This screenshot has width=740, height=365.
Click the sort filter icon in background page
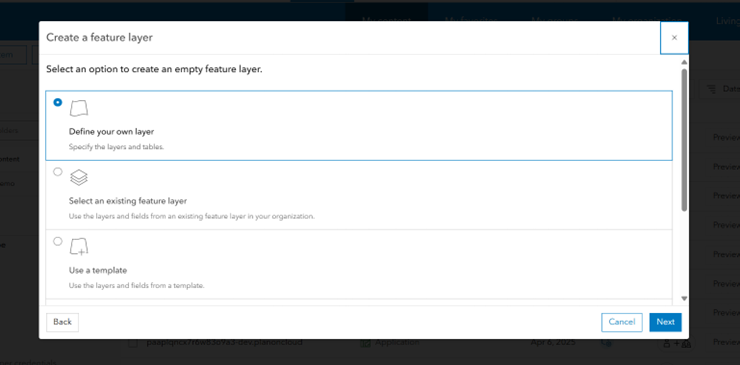coord(711,89)
